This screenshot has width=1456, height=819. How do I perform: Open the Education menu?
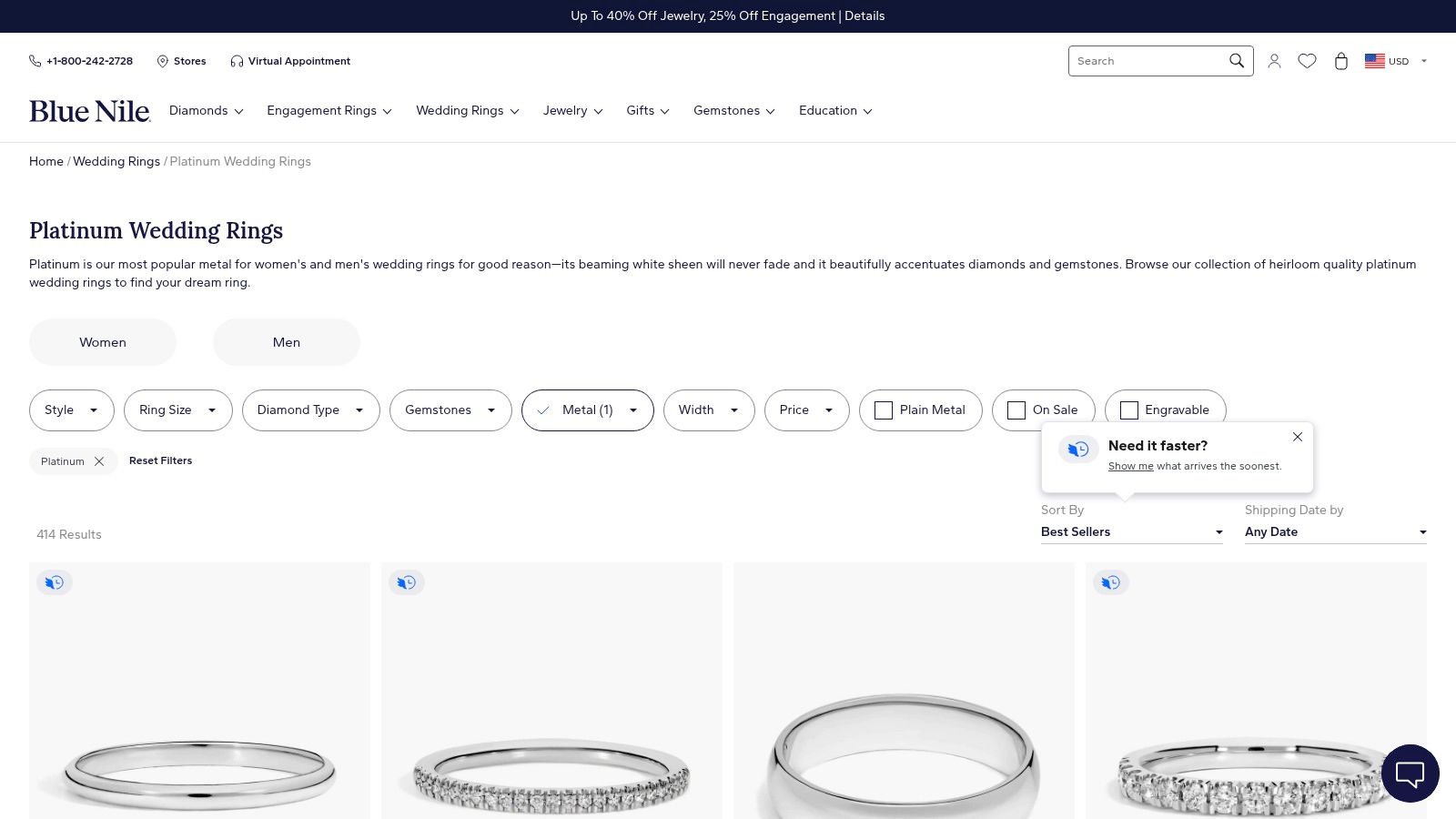pos(835,111)
